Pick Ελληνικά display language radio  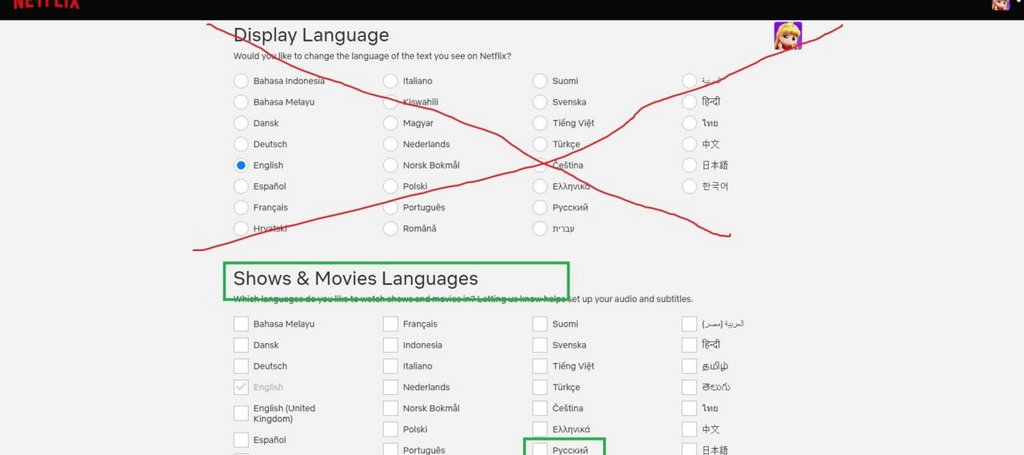(539, 186)
